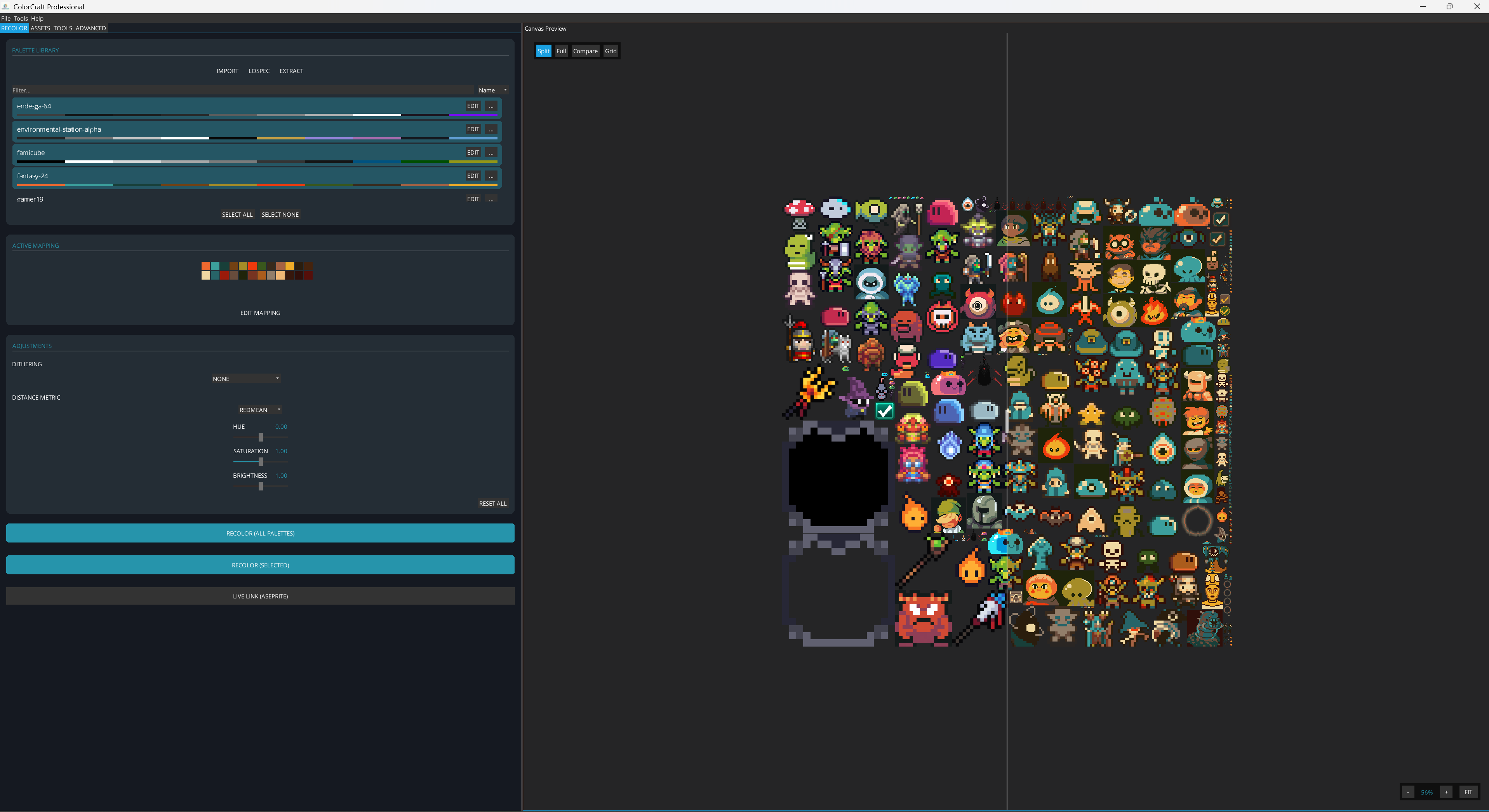Open the File menu
Viewport: 1489px width, 812px height.
(x=6, y=19)
